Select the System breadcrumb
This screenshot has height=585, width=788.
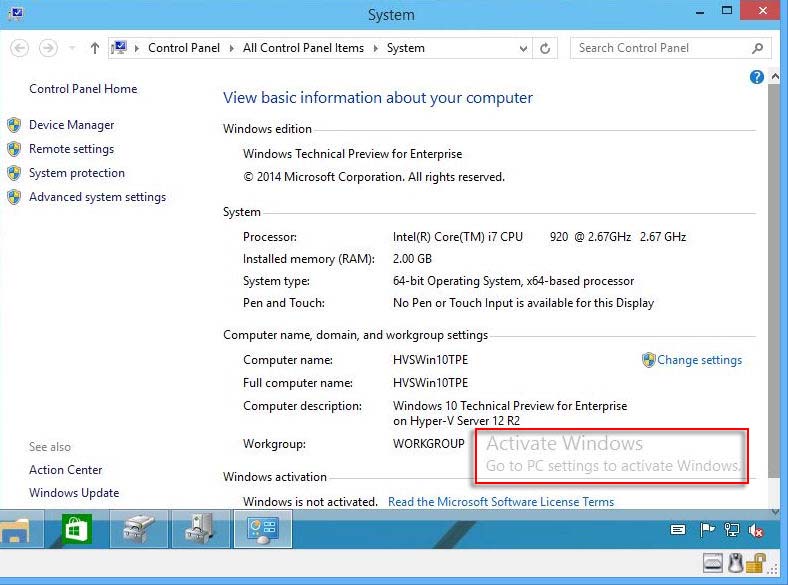click(x=406, y=48)
